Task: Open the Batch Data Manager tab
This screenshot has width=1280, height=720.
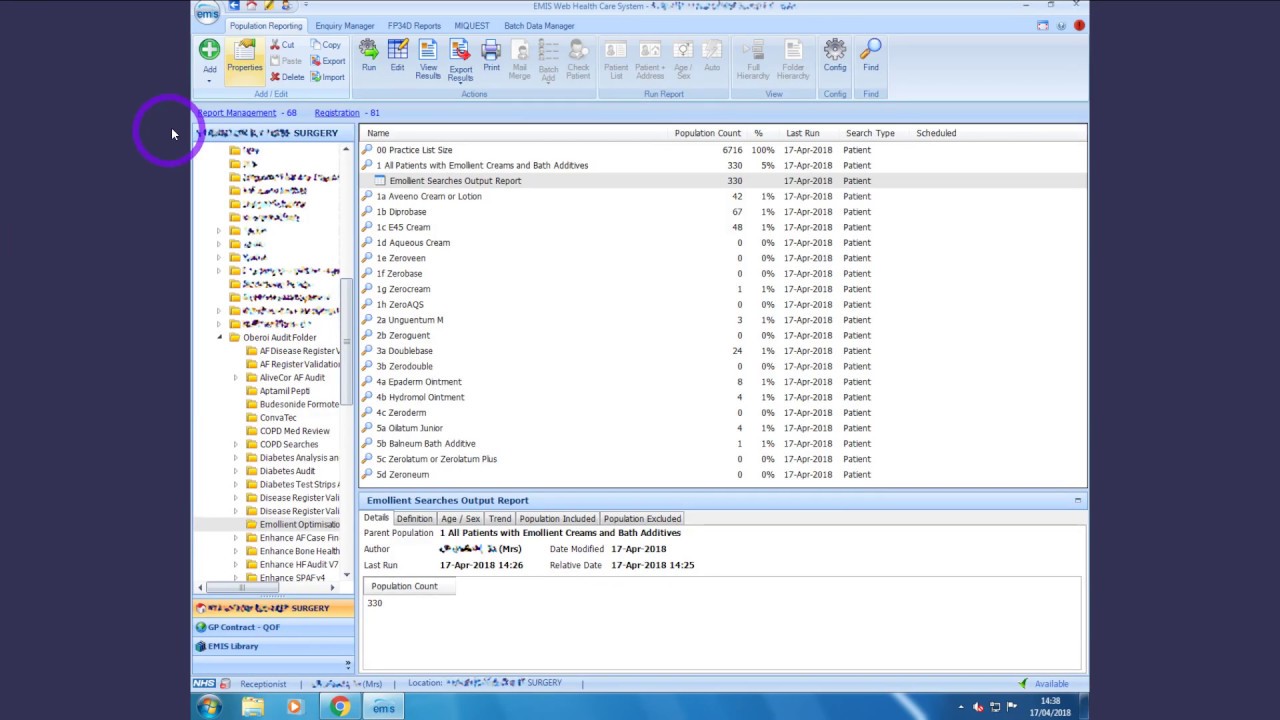Action: click(x=539, y=26)
